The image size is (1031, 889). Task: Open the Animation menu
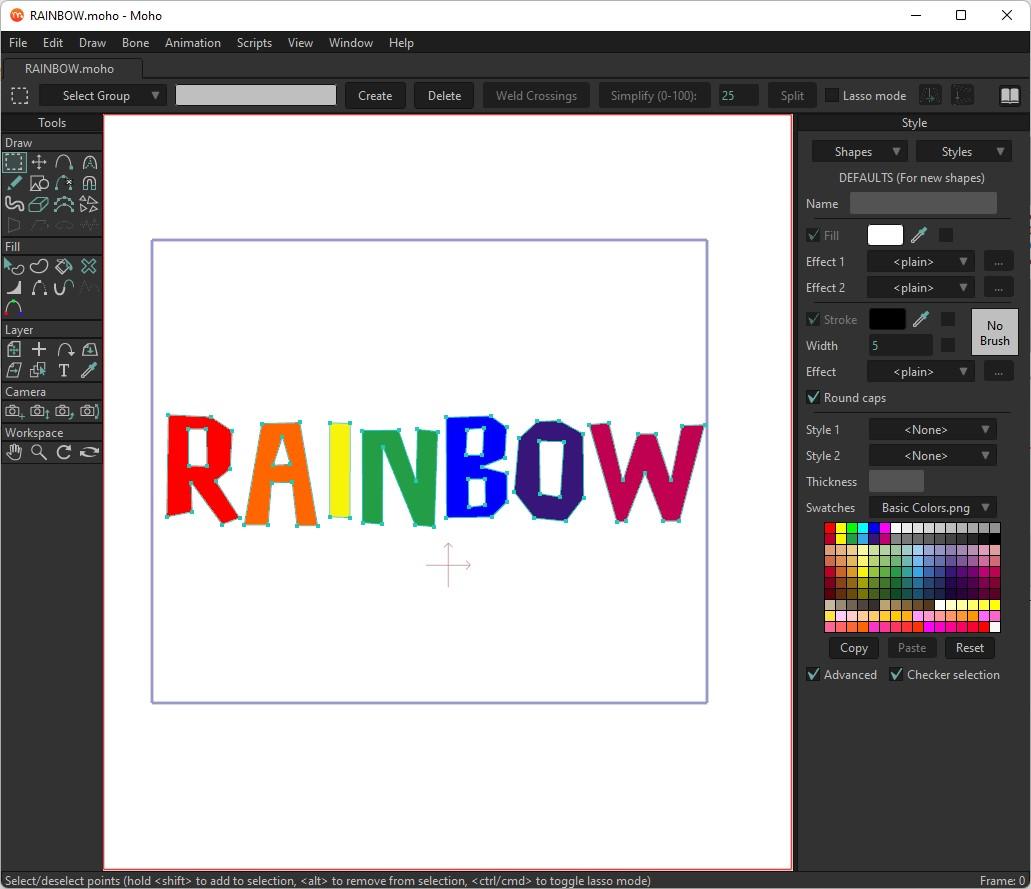[193, 43]
